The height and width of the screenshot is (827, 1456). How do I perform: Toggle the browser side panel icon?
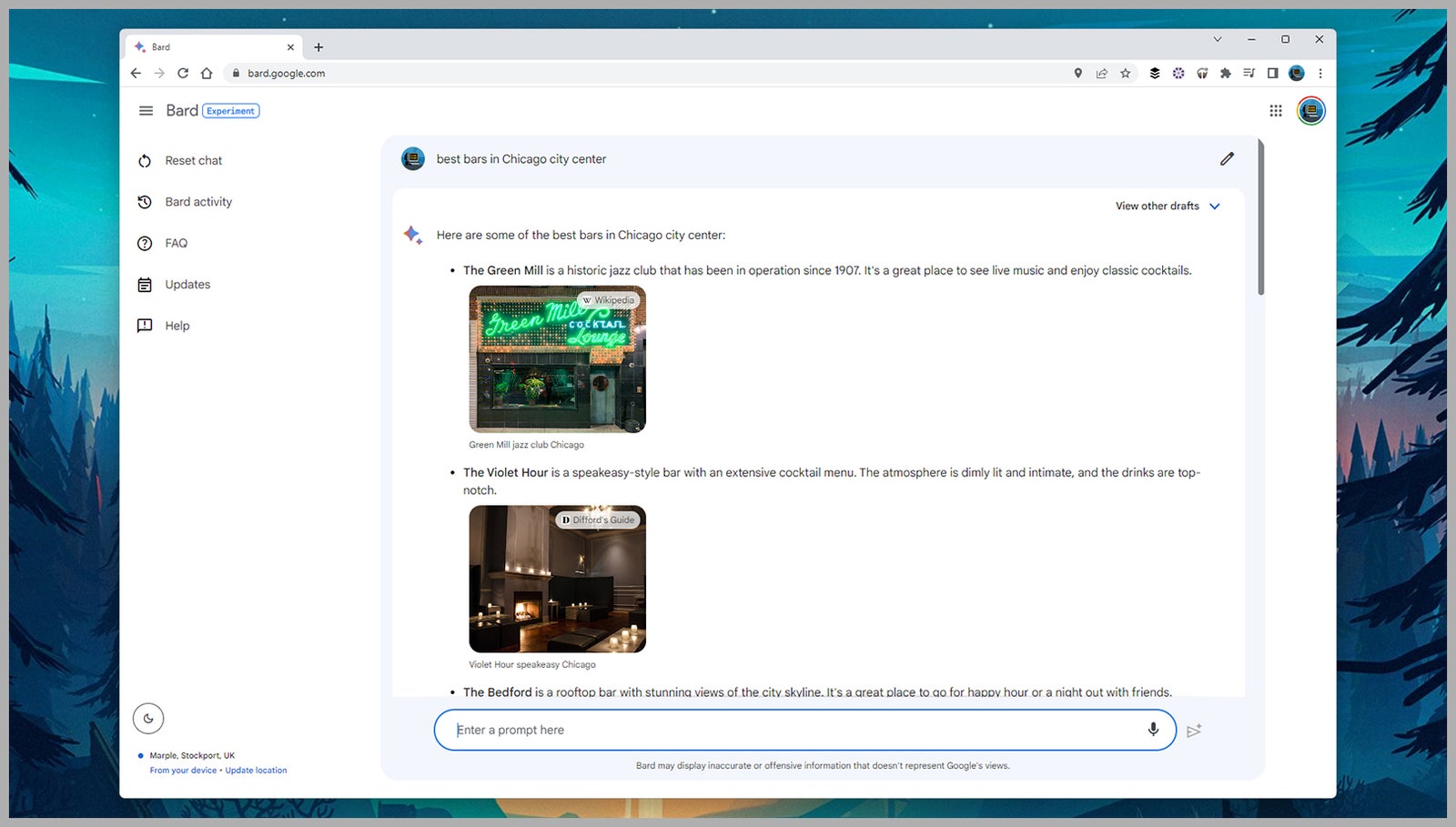click(1272, 74)
